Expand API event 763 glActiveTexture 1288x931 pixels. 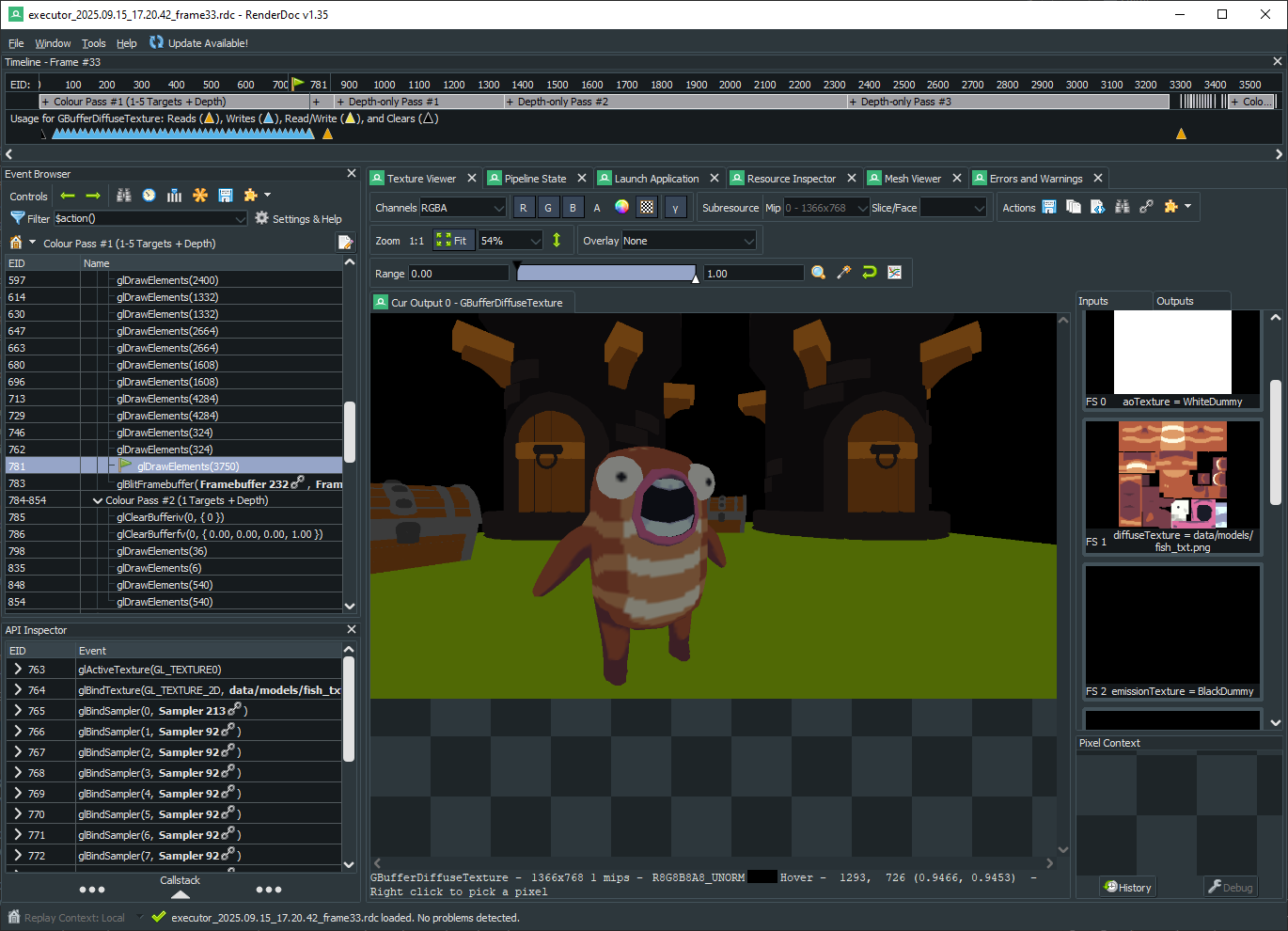point(18,669)
